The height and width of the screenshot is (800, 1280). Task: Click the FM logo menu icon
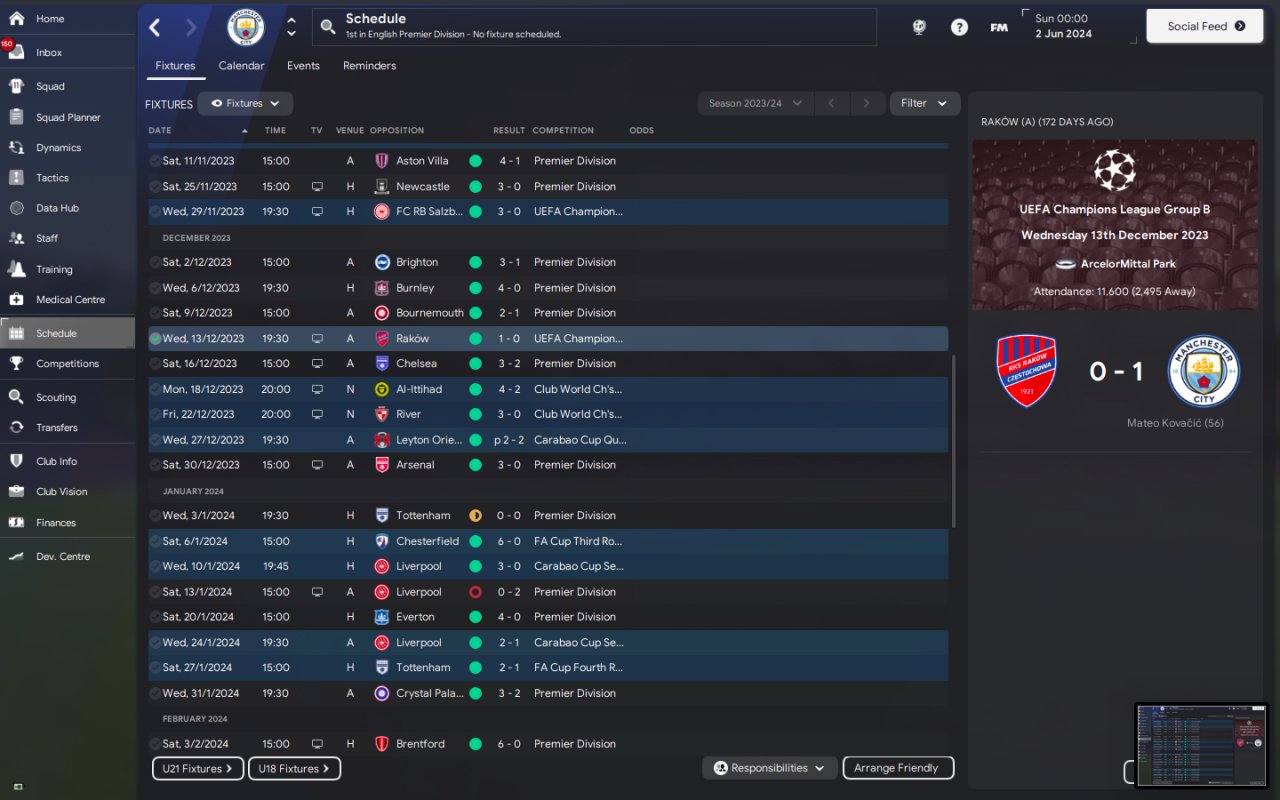pyautogui.click(x=998, y=27)
